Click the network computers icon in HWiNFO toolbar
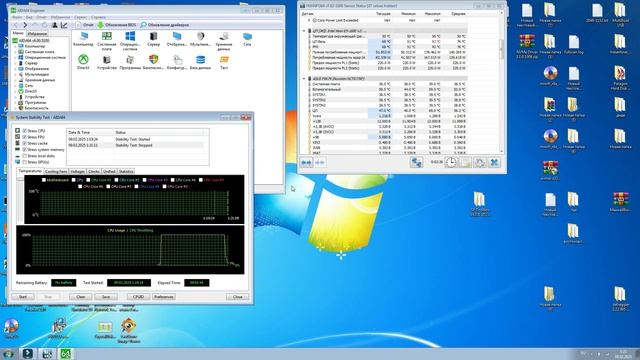This screenshot has width=640, height=360. point(416,162)
